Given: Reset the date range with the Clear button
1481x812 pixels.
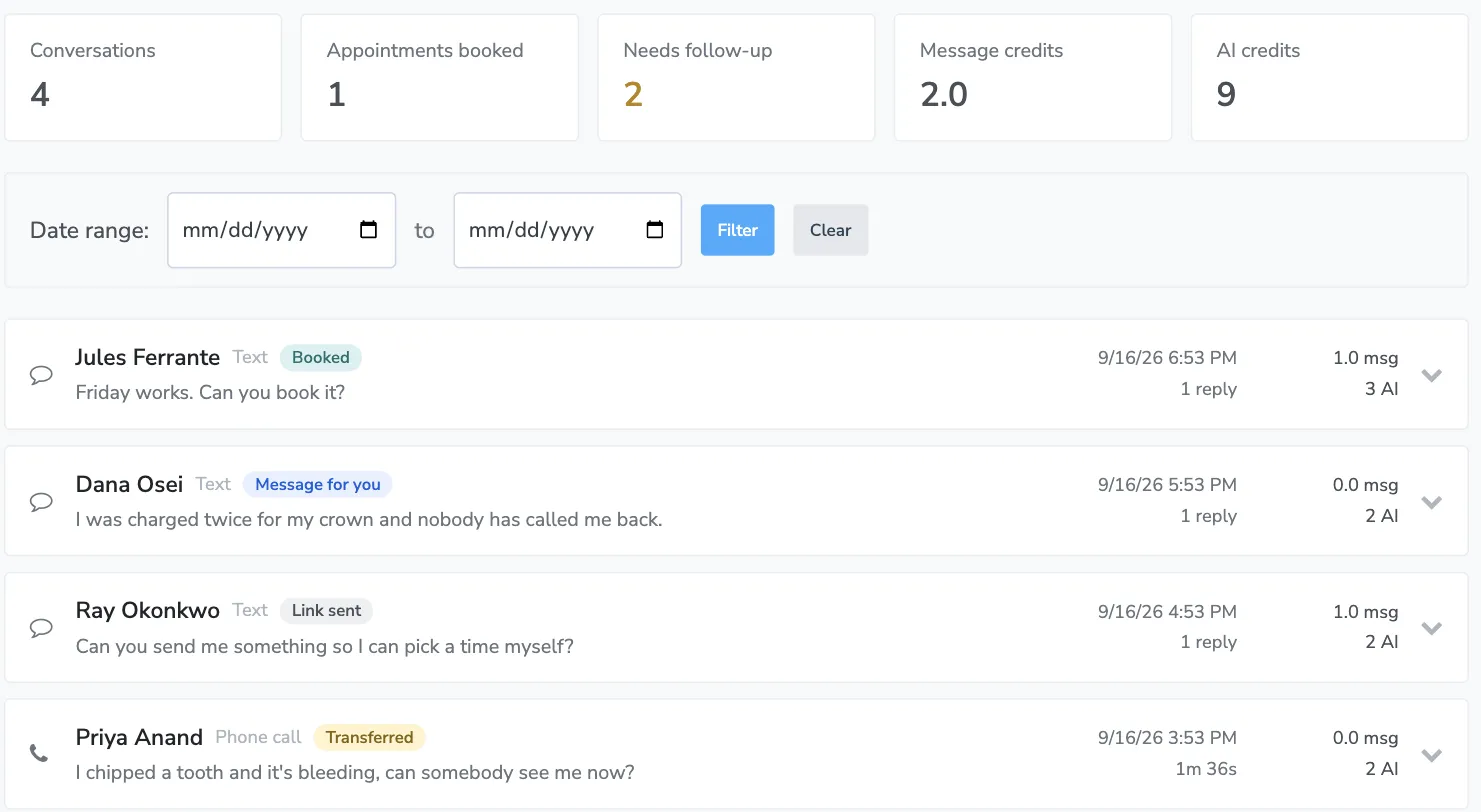Looking at the screenshot, I should [831, 230].
